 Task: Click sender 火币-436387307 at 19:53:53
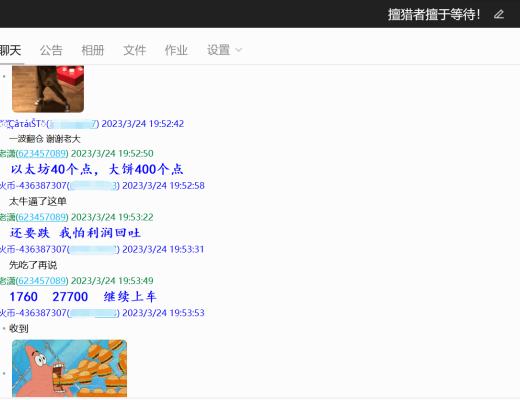pyautogui.click(x=33, y=313)
